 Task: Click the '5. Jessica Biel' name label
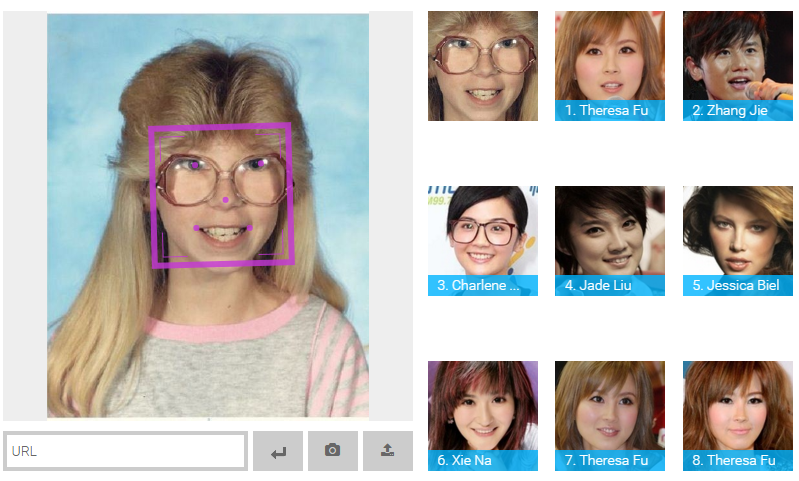[x=737, y=285]
